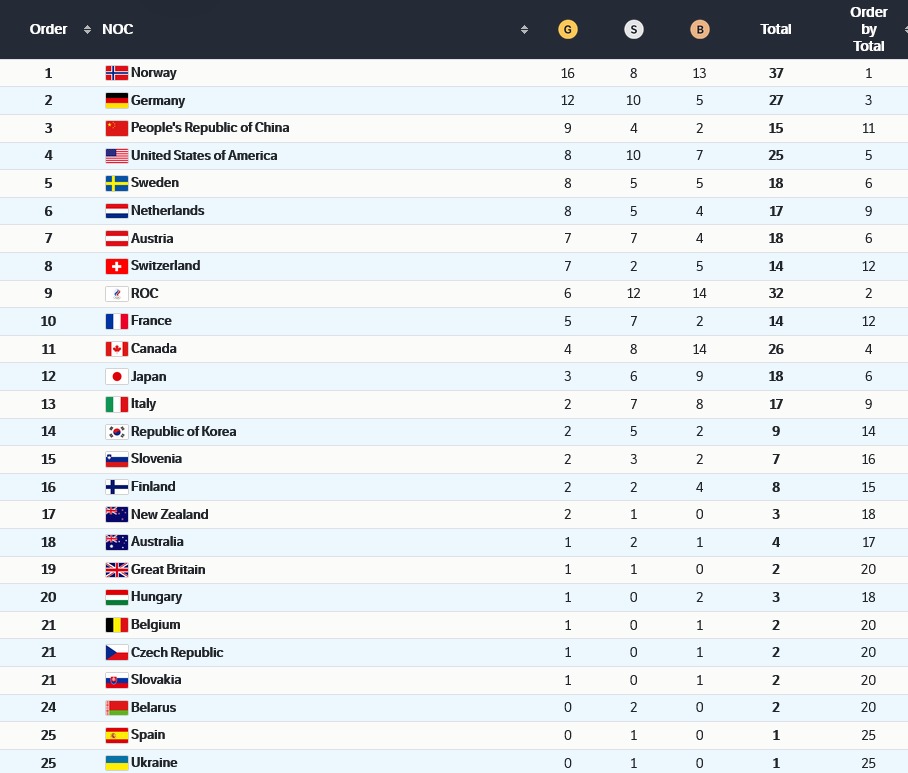Image resolution: width=908 pixels, height=773 pixels.
Task: Sort table by Total column header
Action: pos(776,30)
